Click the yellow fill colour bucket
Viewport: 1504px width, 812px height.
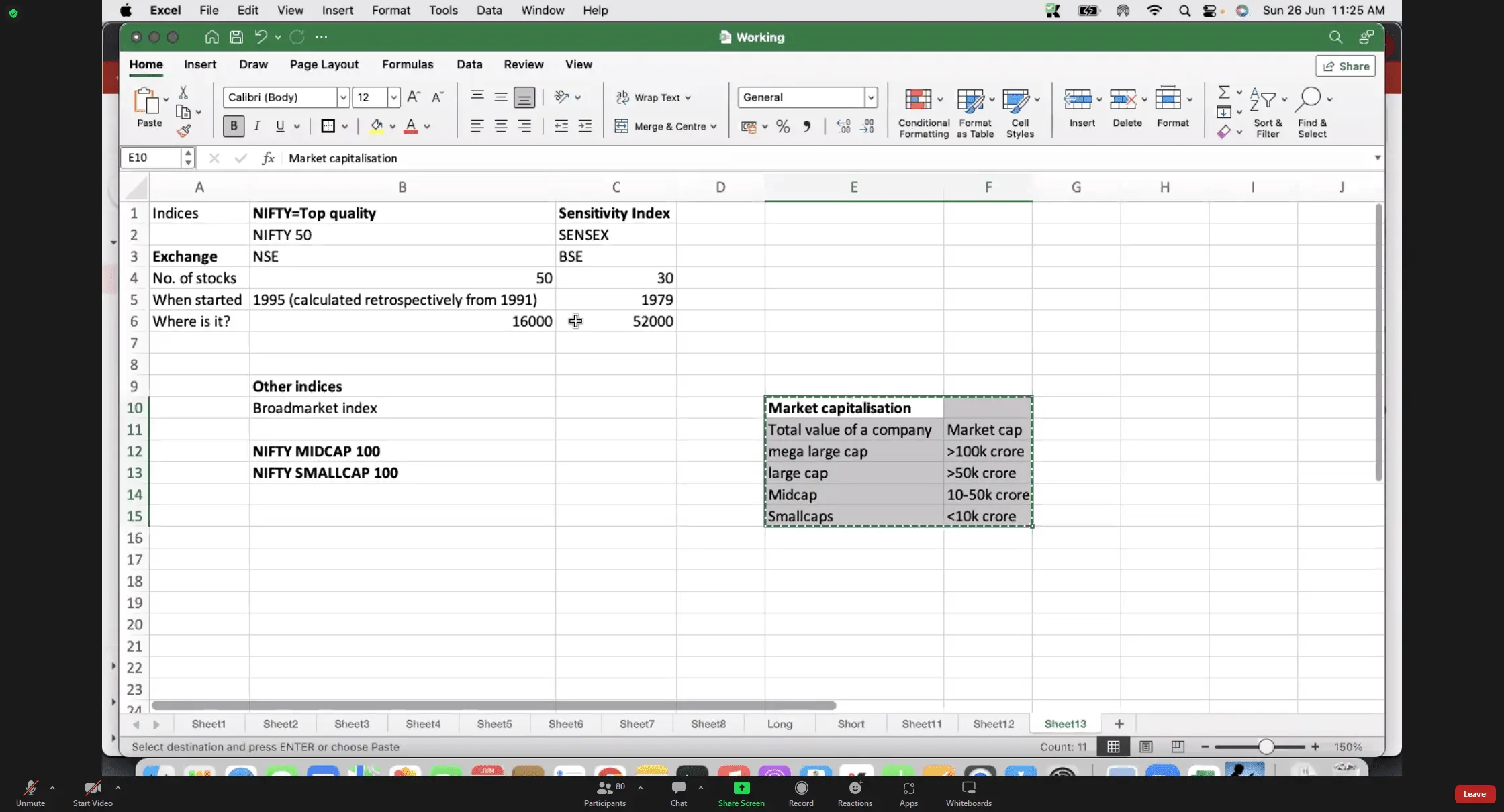click(x=376, y=126)
